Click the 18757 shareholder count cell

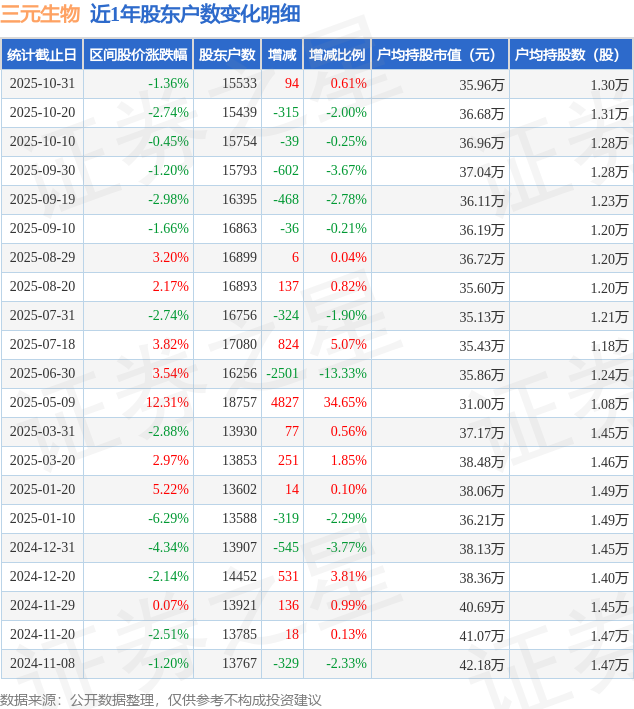pyautogui.click(x=239, y=403)
